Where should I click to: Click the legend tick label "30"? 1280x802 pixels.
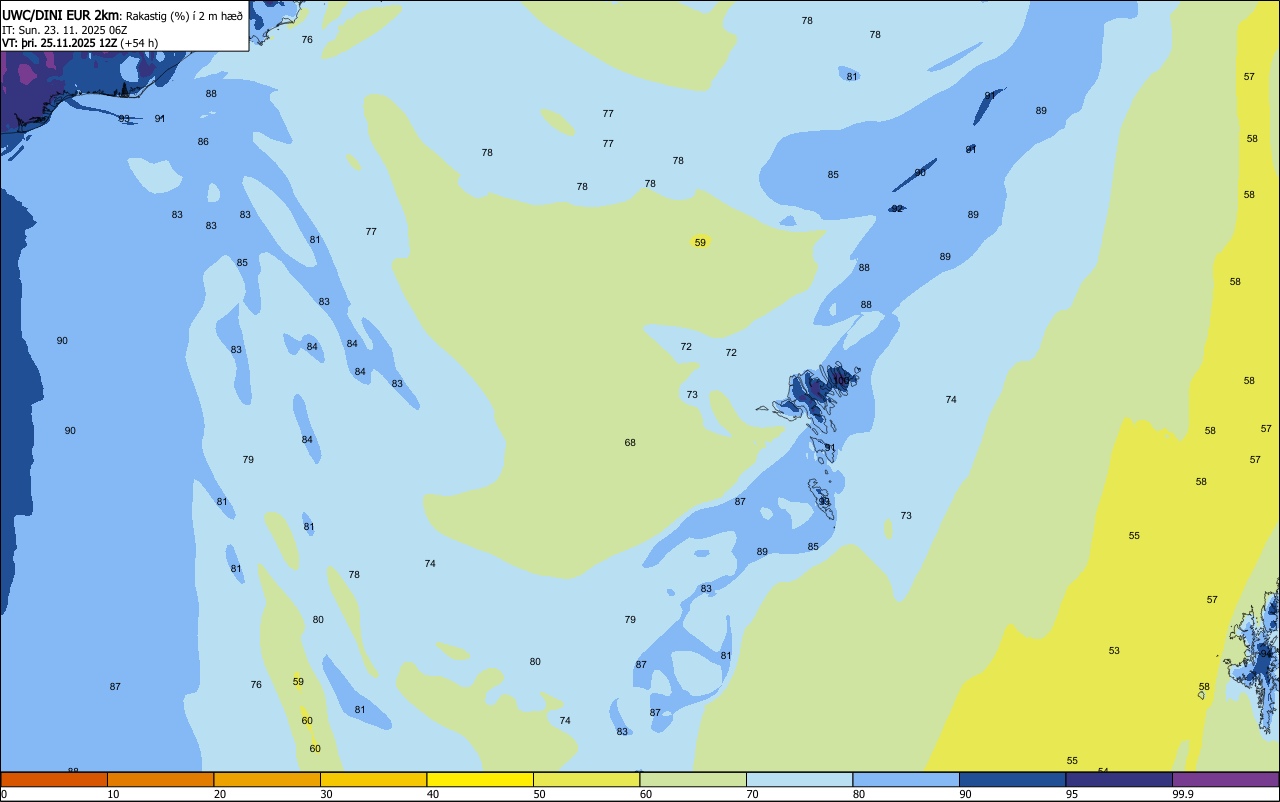tap(326, 794)
